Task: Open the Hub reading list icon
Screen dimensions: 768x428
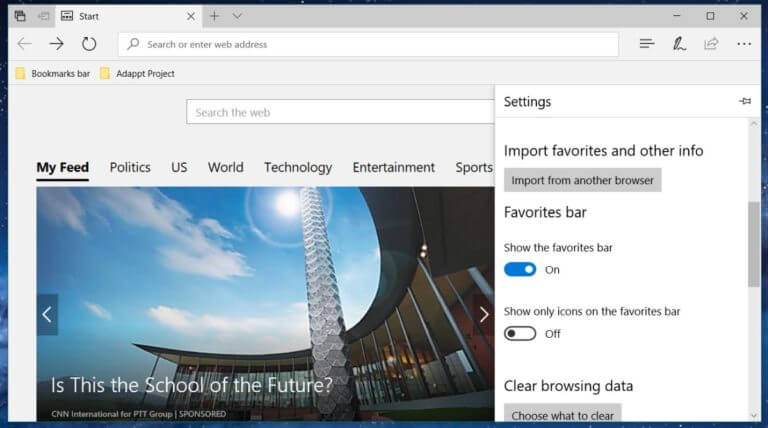Action: 647,44
